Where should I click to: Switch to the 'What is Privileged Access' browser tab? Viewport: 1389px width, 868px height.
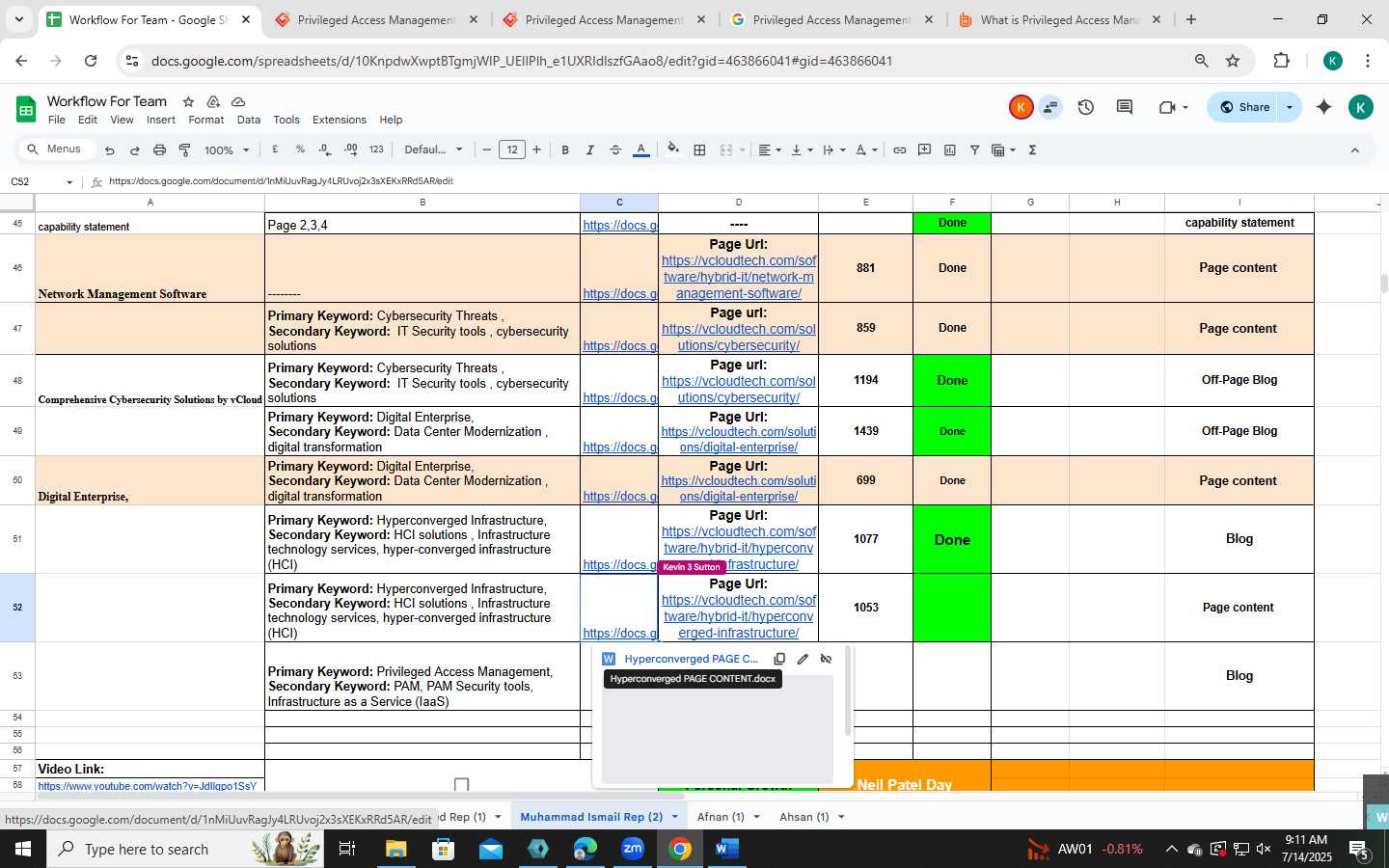point(1059,19)
